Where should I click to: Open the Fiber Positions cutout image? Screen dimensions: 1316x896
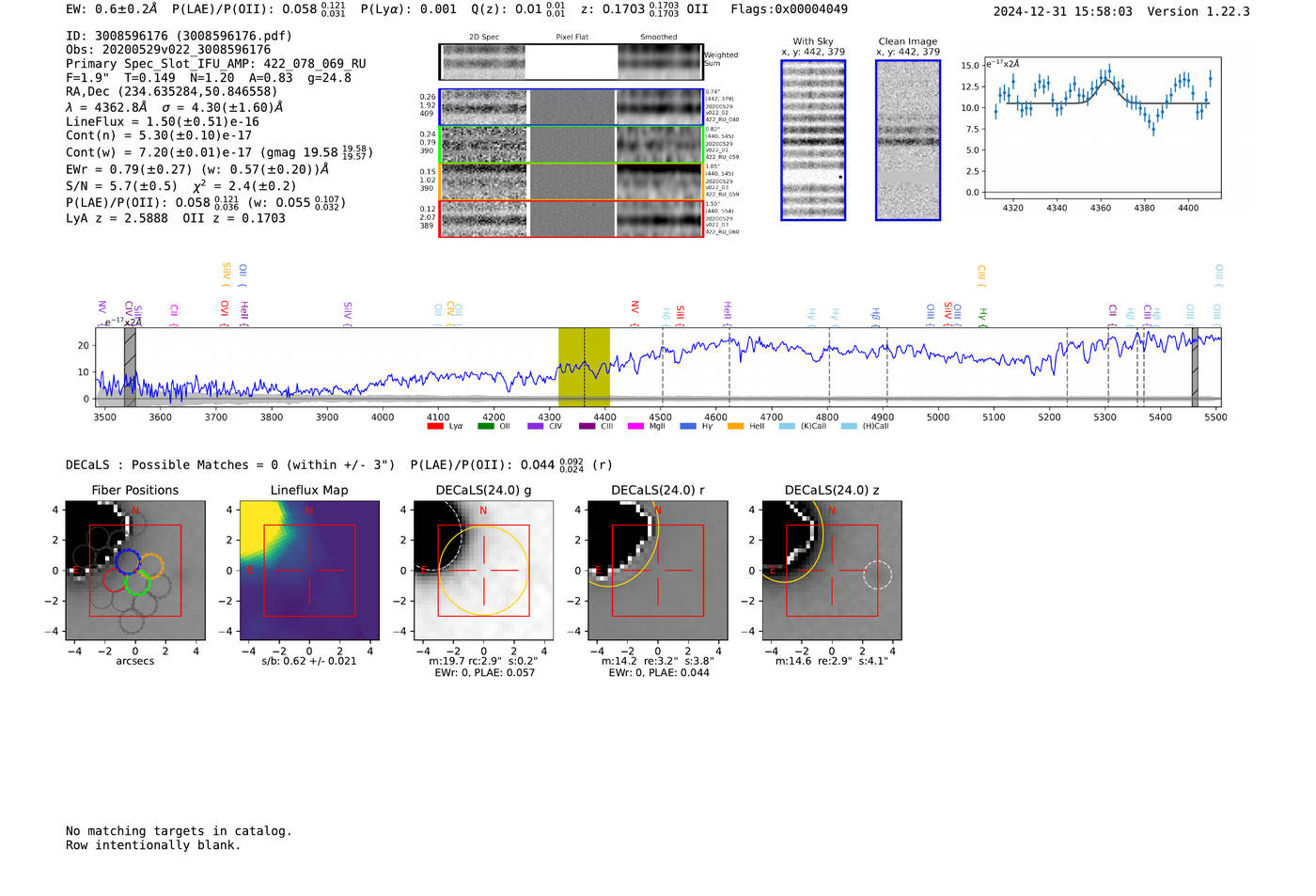pyautogui.click(x=135, y=571)
